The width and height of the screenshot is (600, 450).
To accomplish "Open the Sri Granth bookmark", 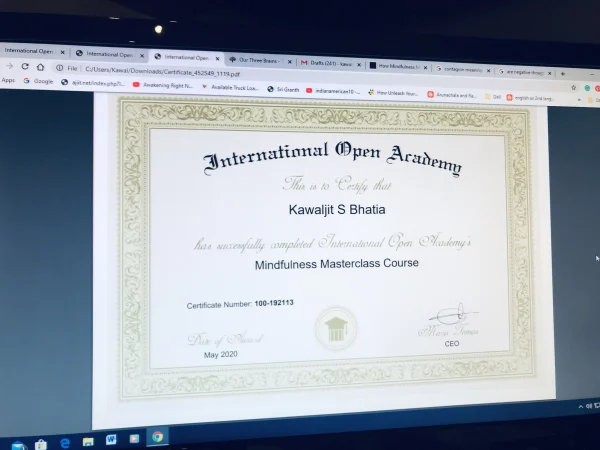I will tap(283, 90).
